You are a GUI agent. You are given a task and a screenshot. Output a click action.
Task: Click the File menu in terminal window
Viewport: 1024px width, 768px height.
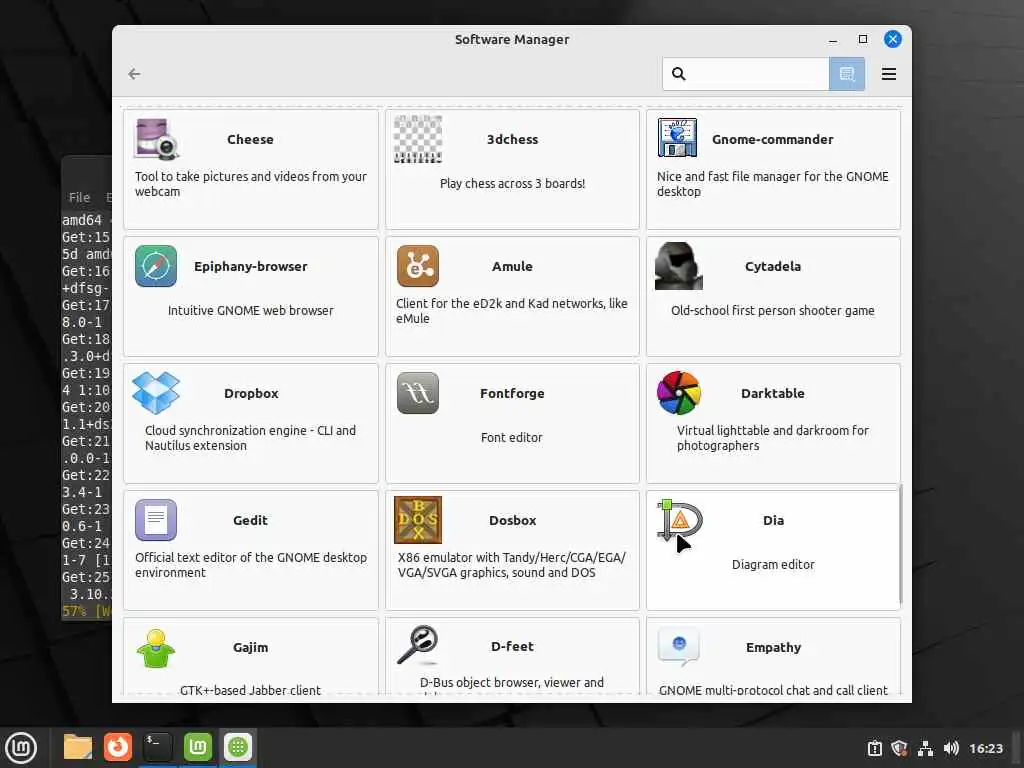tap(80, 197)
